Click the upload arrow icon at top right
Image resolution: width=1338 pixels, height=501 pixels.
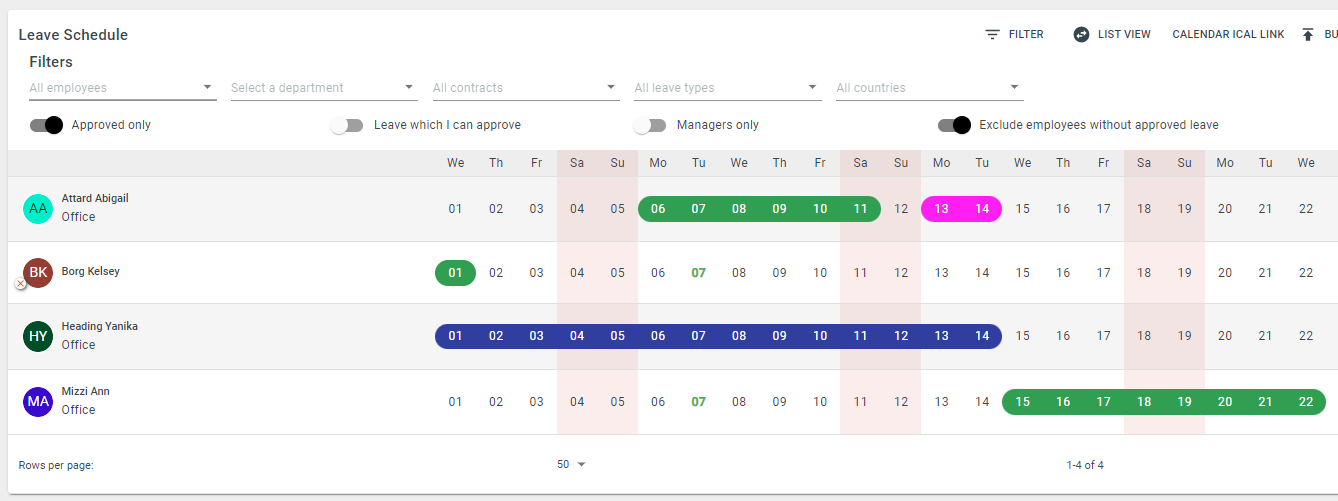click(1307, 34)
